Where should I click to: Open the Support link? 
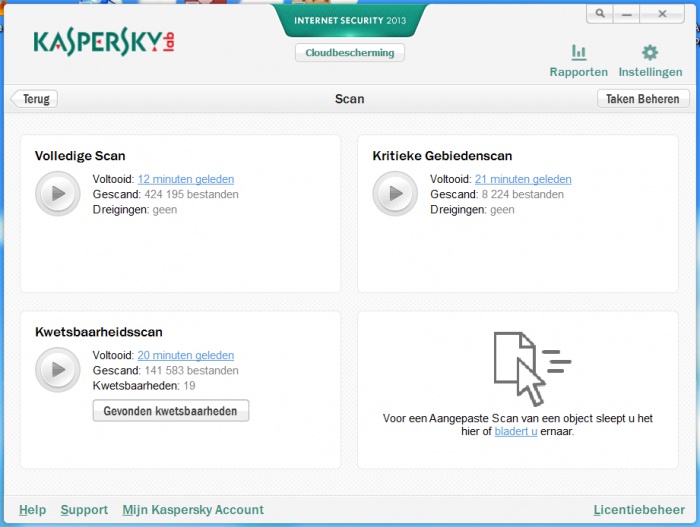[84, 510]
